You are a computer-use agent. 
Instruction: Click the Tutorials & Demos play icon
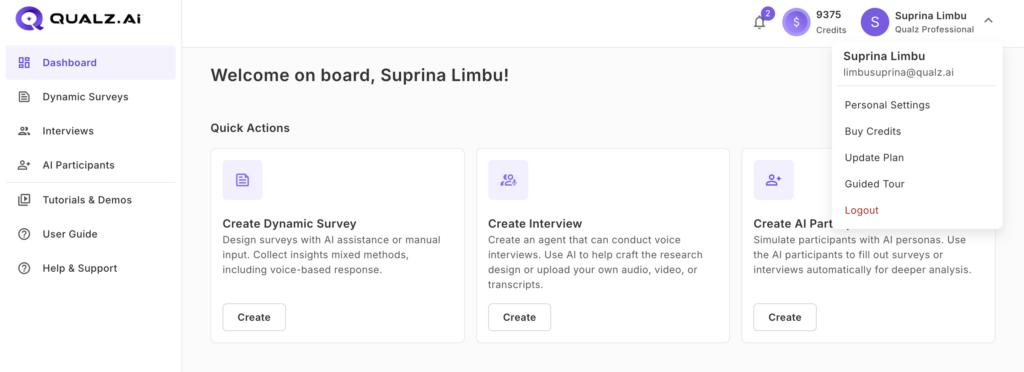click(x=24, y=200)
